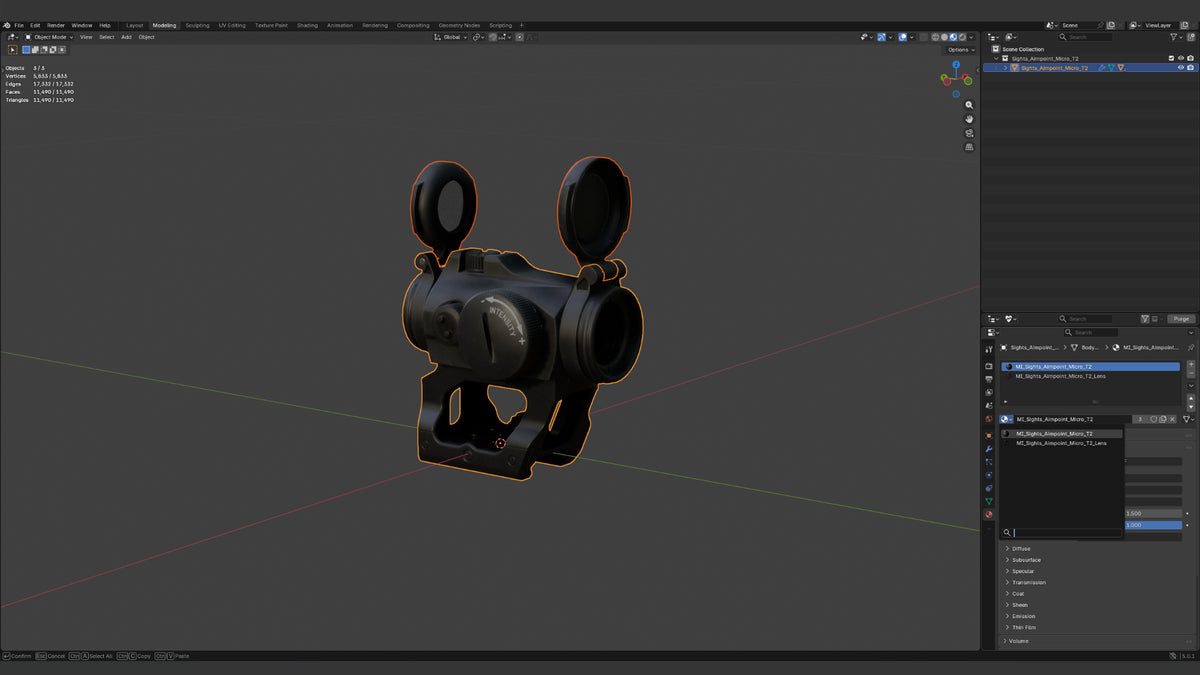
Task: Hide selected Sights_Aimpoint_Micro_T2 object in viewport
Action: point(1181,68)
